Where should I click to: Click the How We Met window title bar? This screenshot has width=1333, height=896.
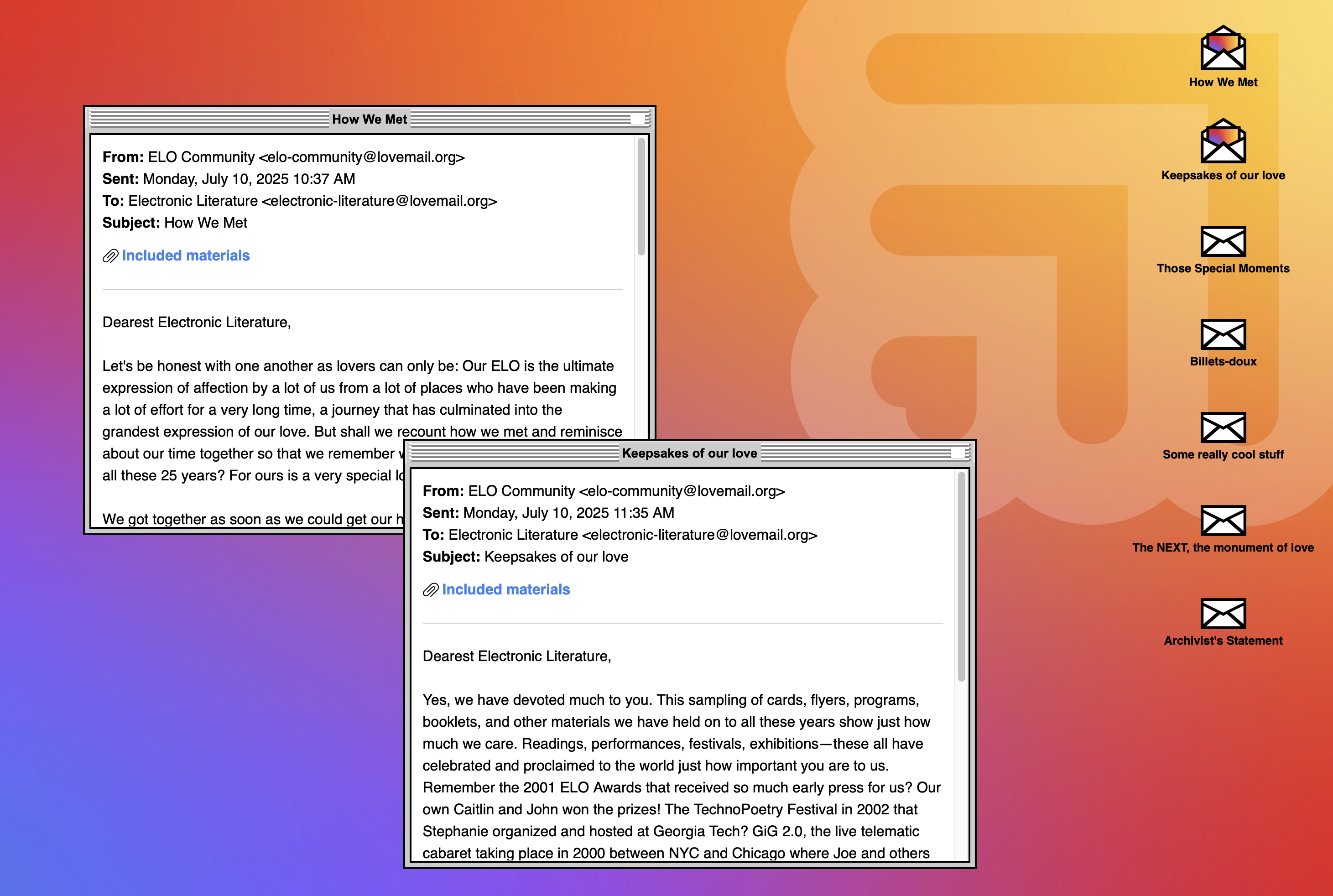pos(370,119)
